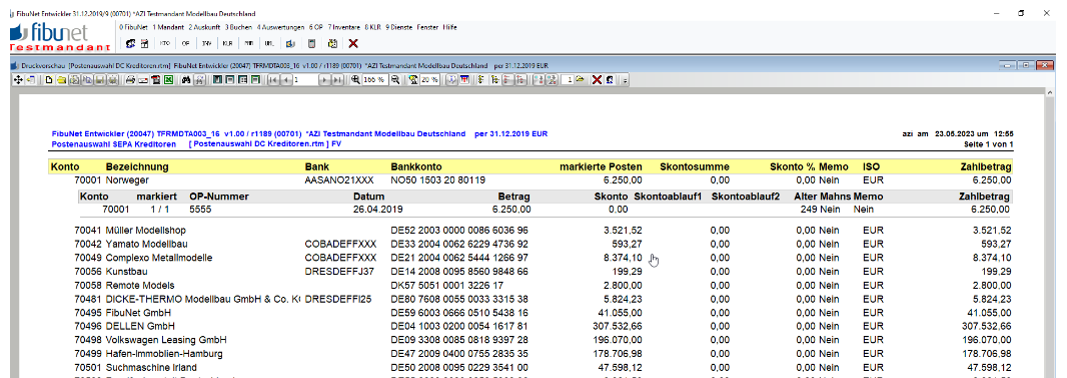The width and height of the screenshot is (1067, 378).
Task: Click the date 26.04.2019
Action: pos(378,210)
